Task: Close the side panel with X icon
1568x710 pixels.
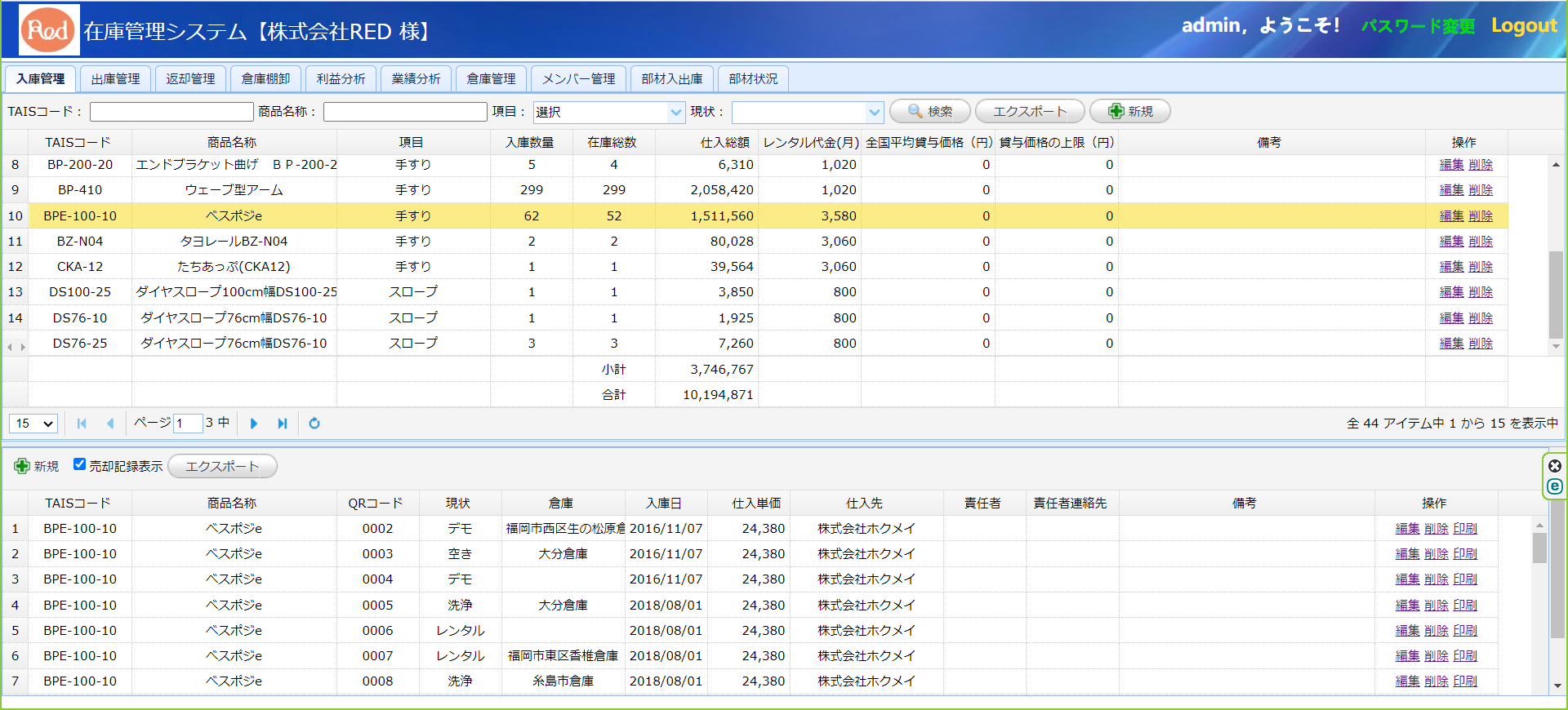Action: (x=1555, y=466)
